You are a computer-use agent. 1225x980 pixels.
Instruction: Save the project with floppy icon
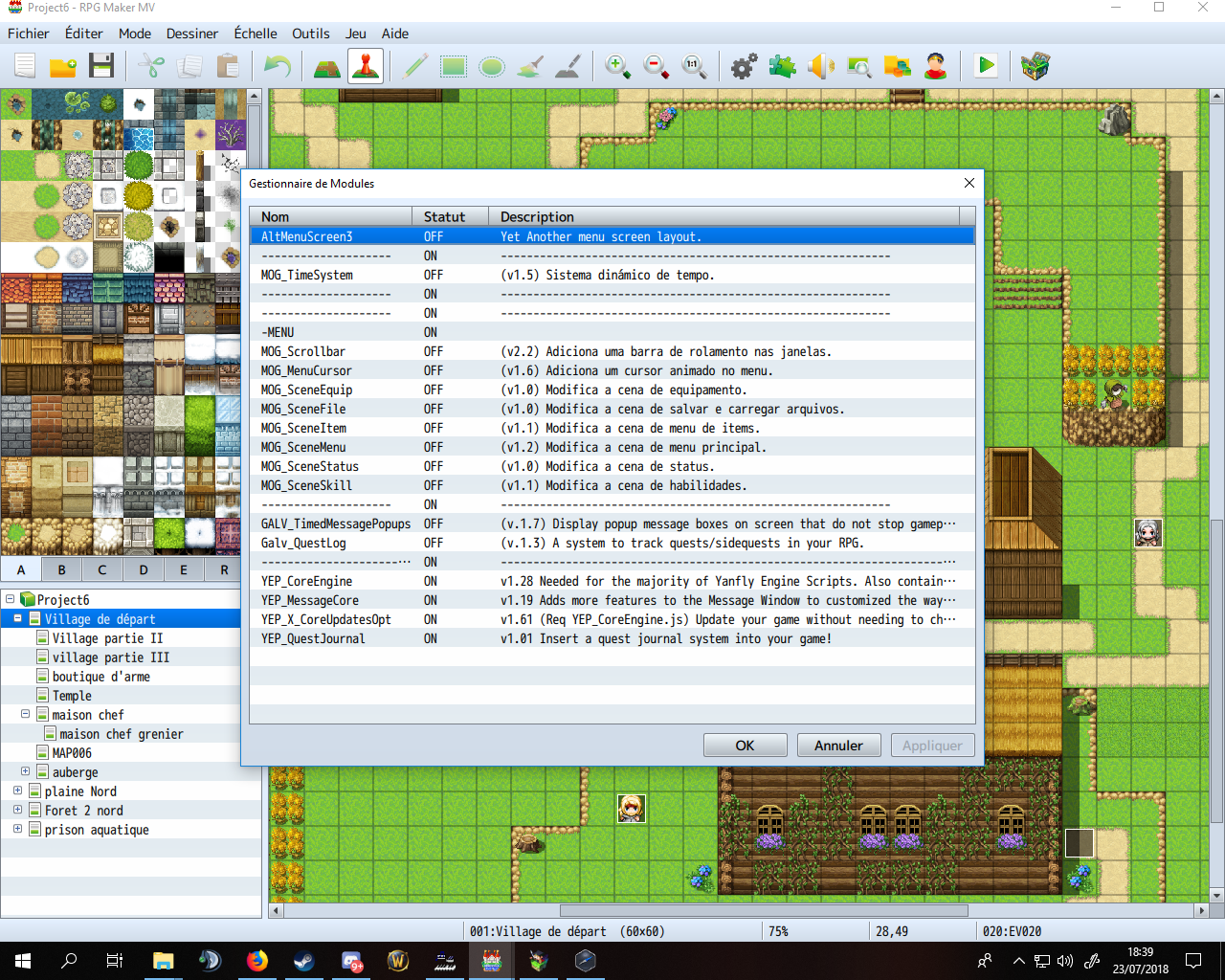coord(101,66)
